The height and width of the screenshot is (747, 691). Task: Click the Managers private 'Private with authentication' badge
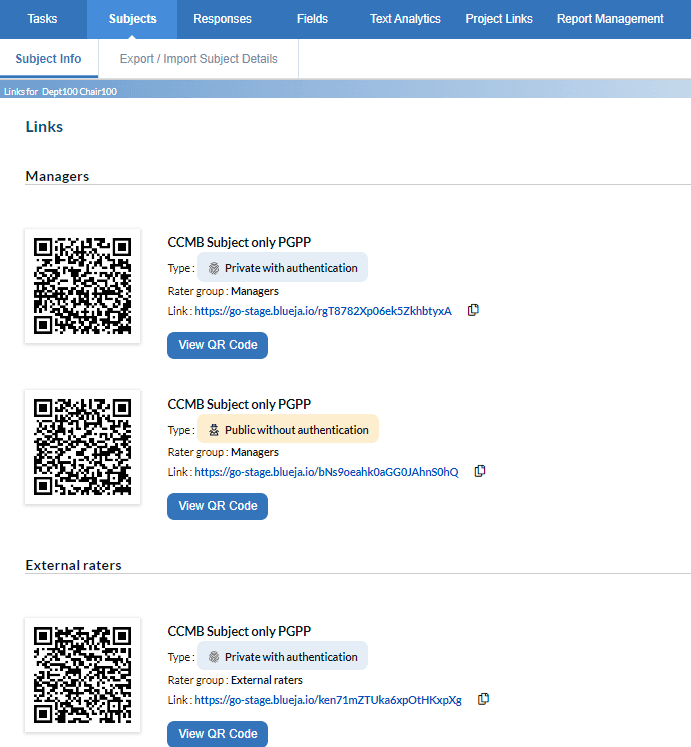282,267
